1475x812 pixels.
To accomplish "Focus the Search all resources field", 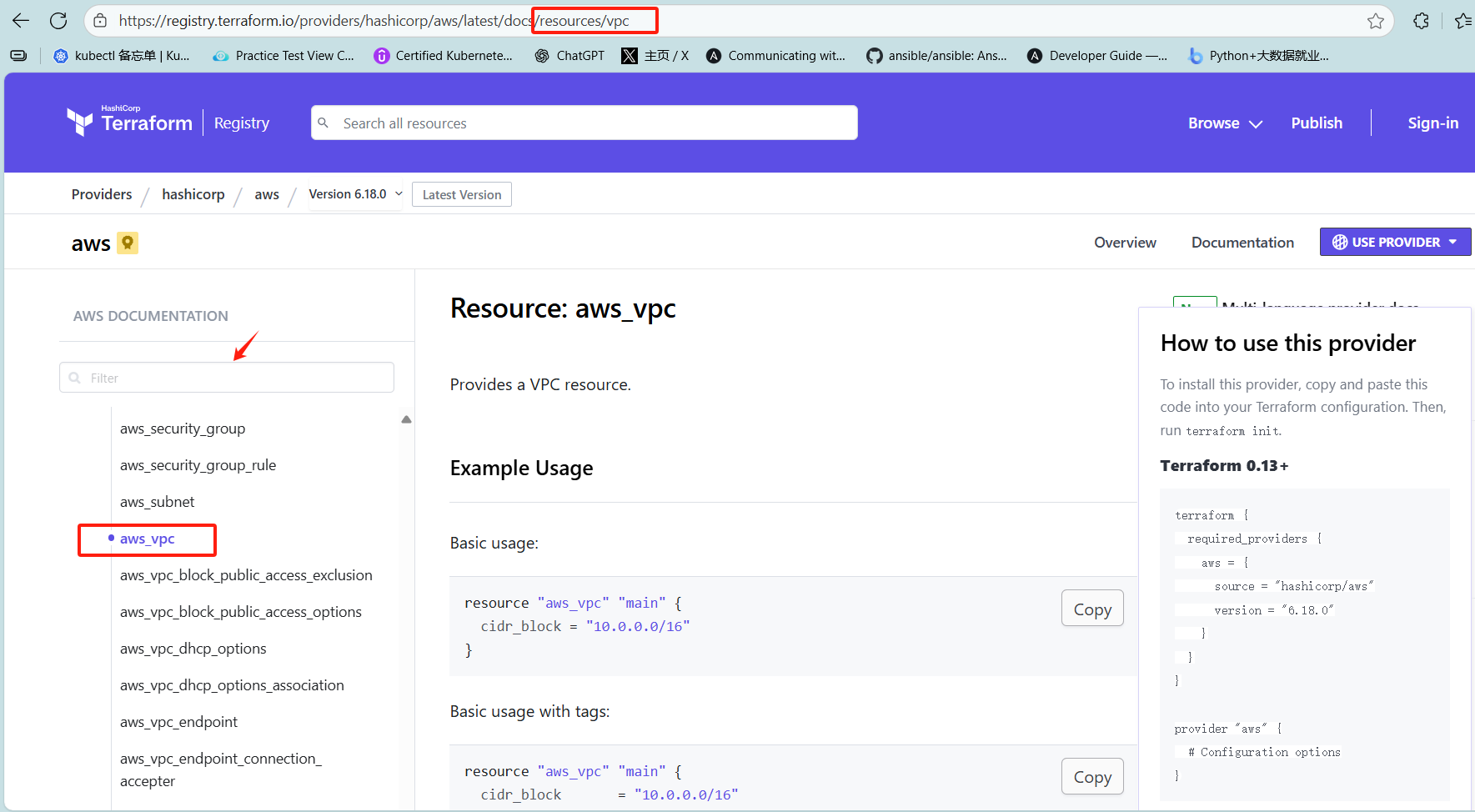I will pos(584,123).
